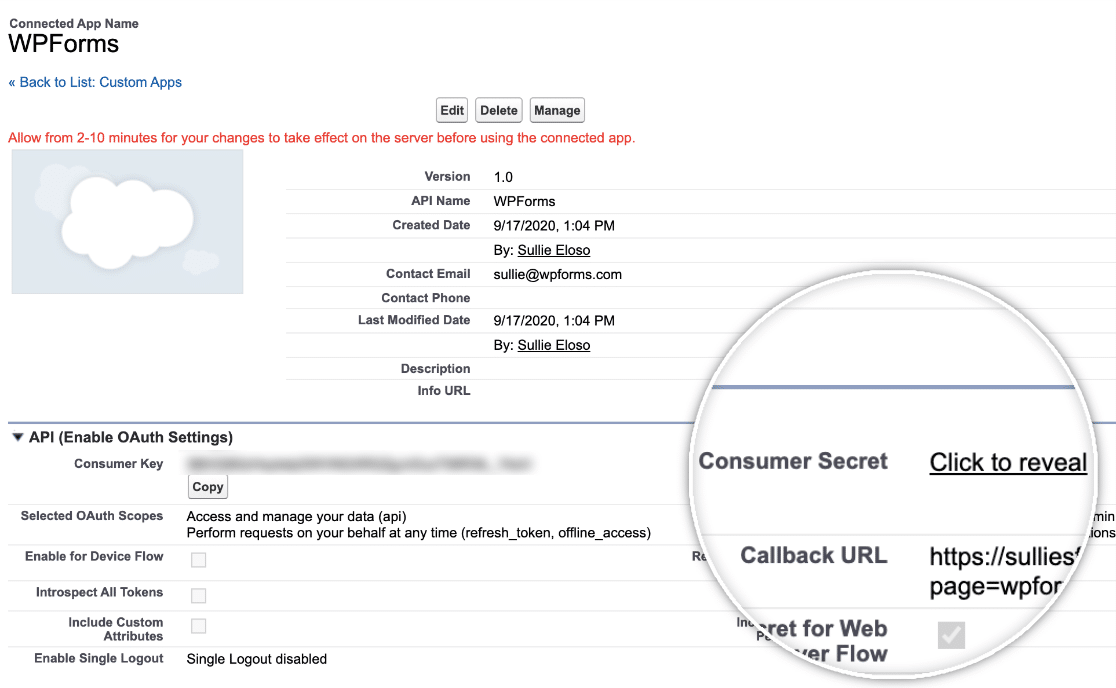The image size is (1116, 688).
Task: Click to reveal the Consumer Secret
Action: [x=1008, y=462]
